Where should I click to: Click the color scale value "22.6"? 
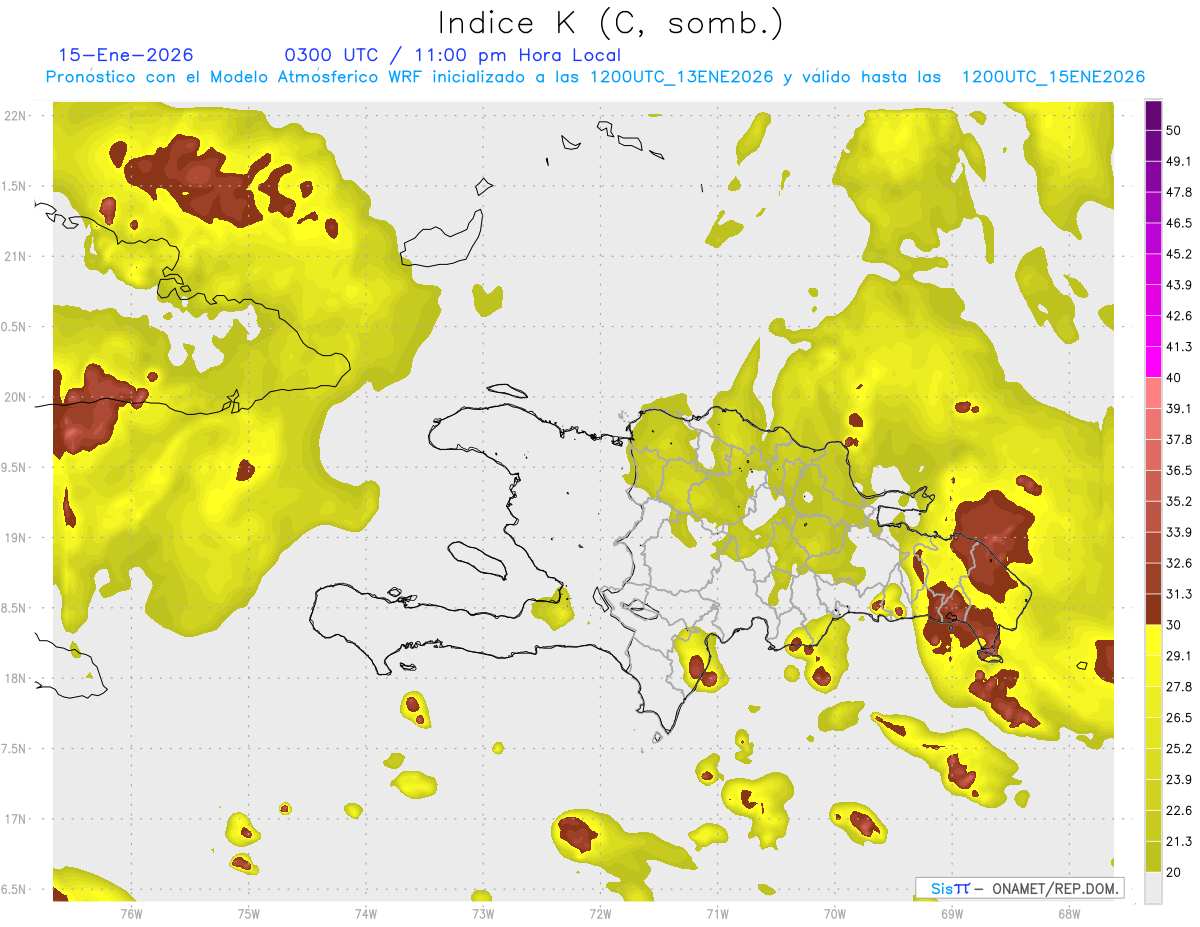click(1179, 811)
